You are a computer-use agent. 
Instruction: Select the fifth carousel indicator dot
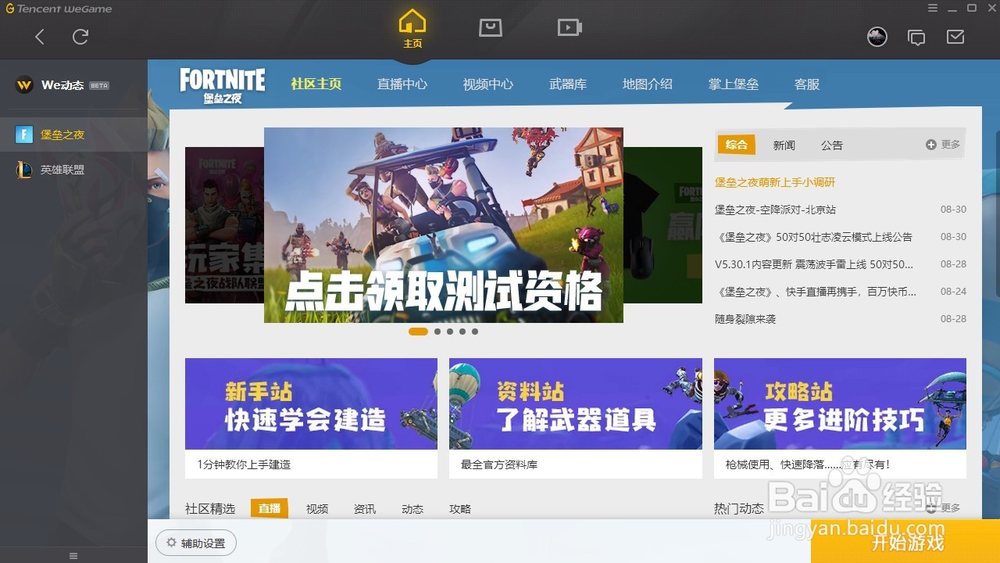tap(475, 332)
